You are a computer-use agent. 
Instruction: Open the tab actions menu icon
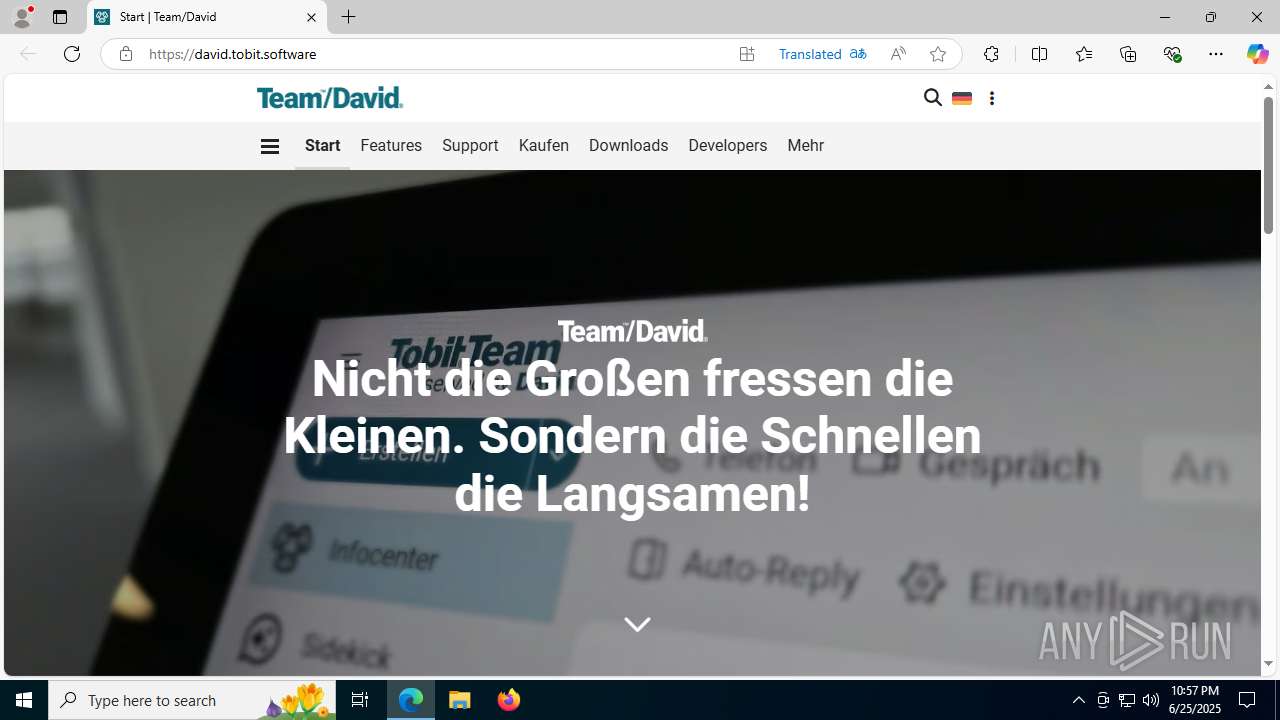pyautogui.click(x=60, y=17)
